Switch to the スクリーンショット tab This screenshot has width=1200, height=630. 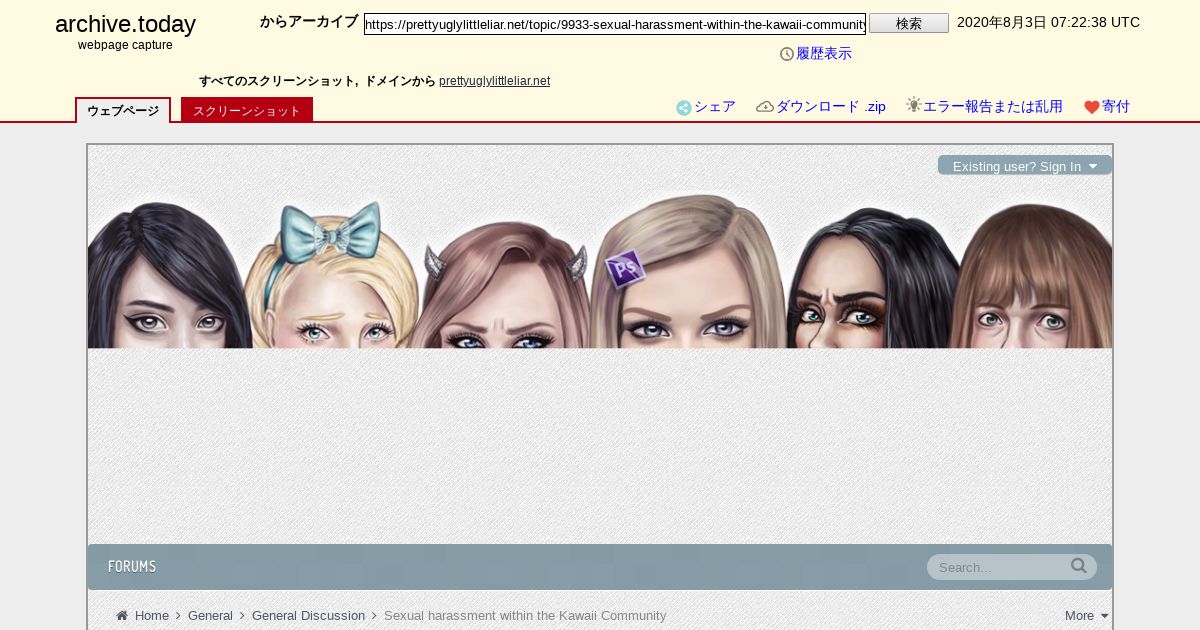pyautogui.click(x=247, y=110)
